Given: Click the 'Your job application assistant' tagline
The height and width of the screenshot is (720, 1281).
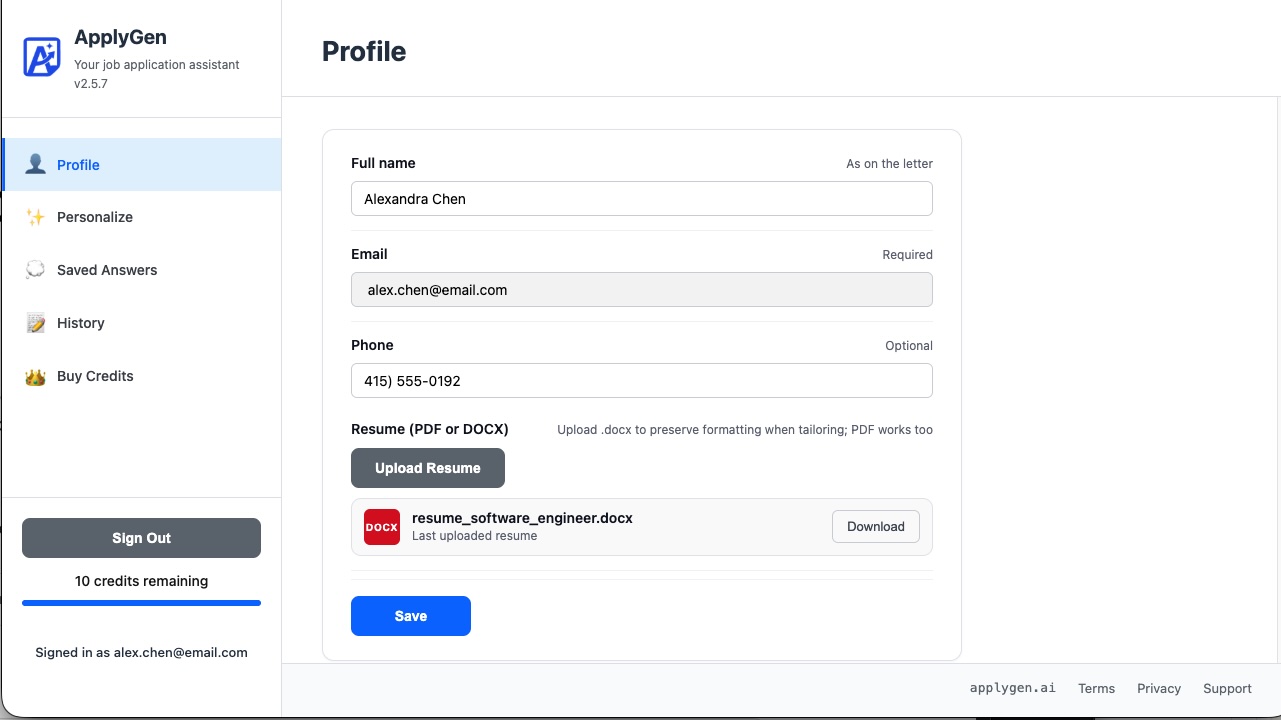Looking at the screenshot, I should tap(157, 65).
